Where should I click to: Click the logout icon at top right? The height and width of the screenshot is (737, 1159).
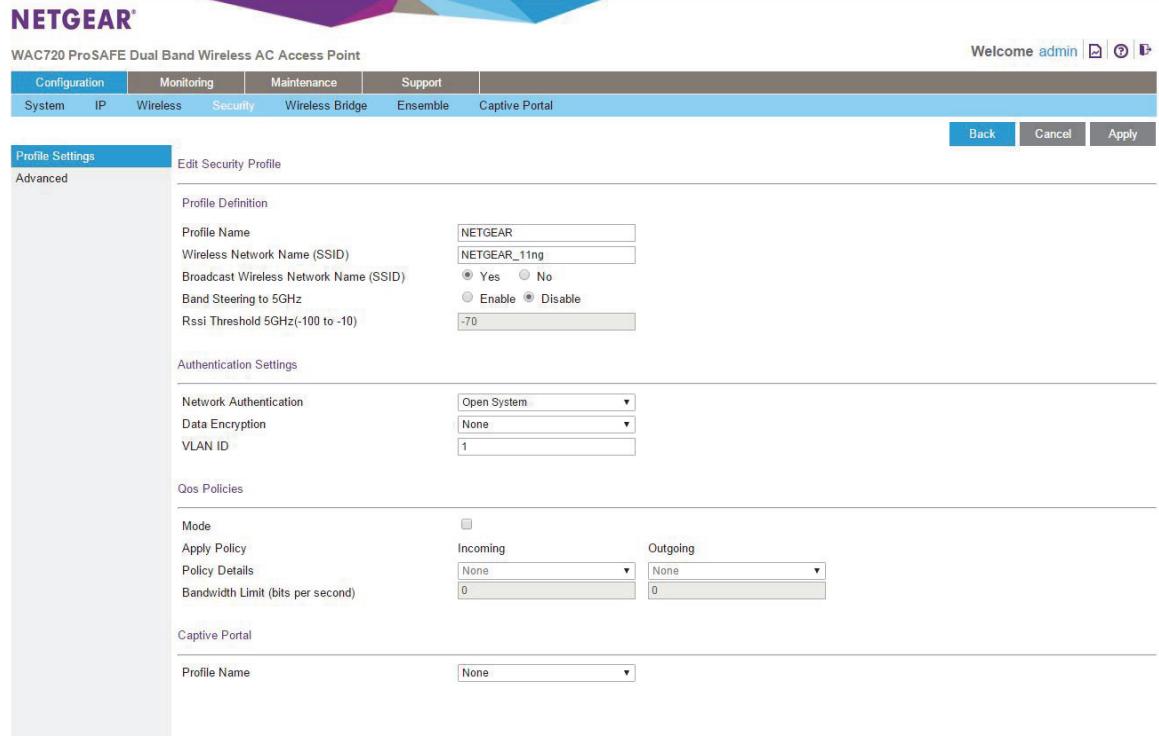coord(1145,50)
